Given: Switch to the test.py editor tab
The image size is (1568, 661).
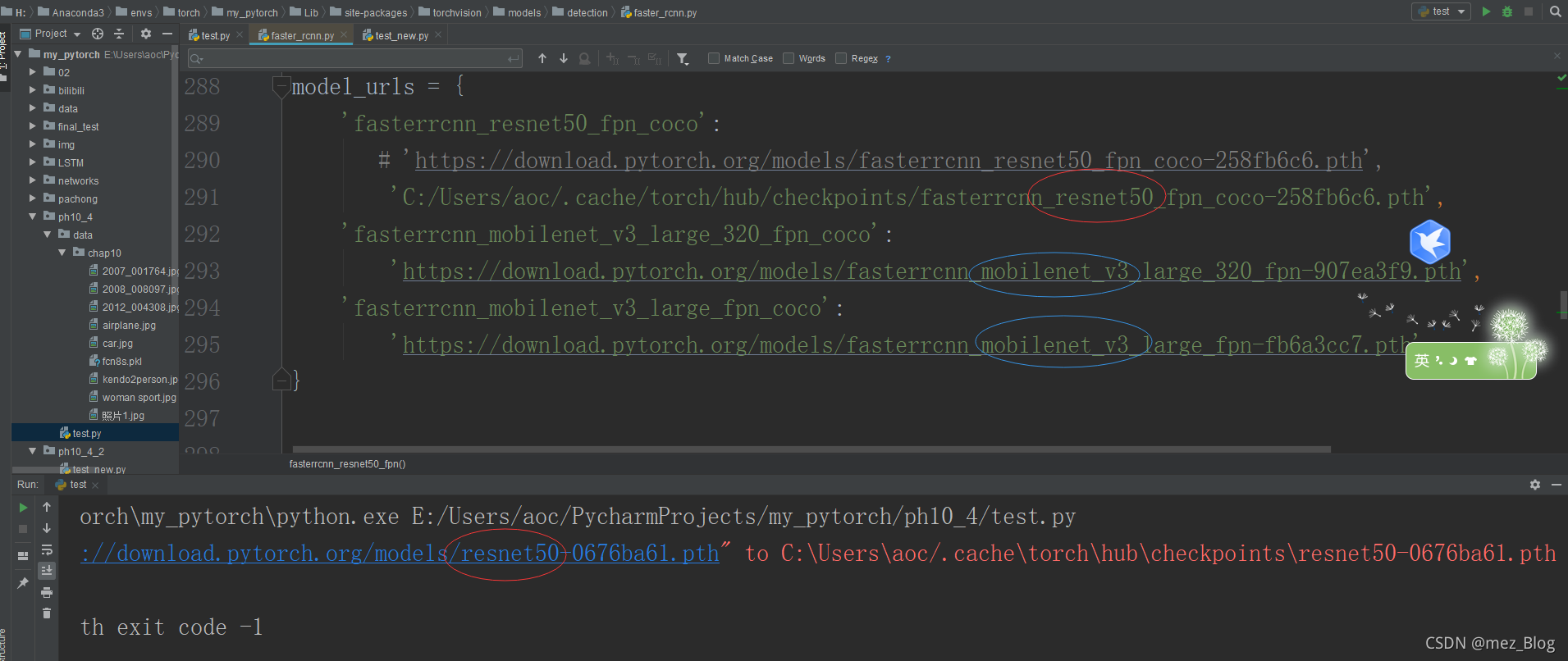Looking at the screenshot, I should click(x=215, y=35).
